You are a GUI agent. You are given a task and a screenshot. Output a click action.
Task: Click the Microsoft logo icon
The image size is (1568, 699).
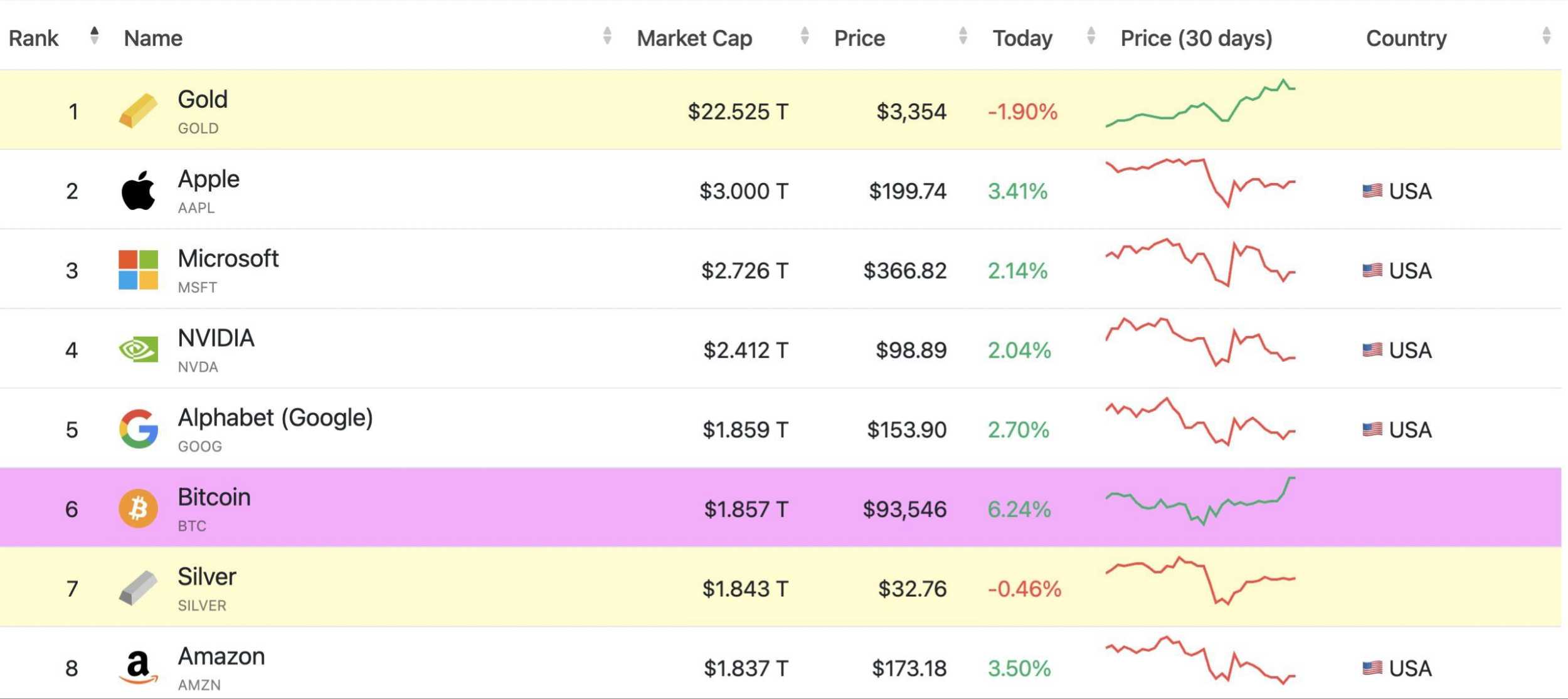pos(138,270)
